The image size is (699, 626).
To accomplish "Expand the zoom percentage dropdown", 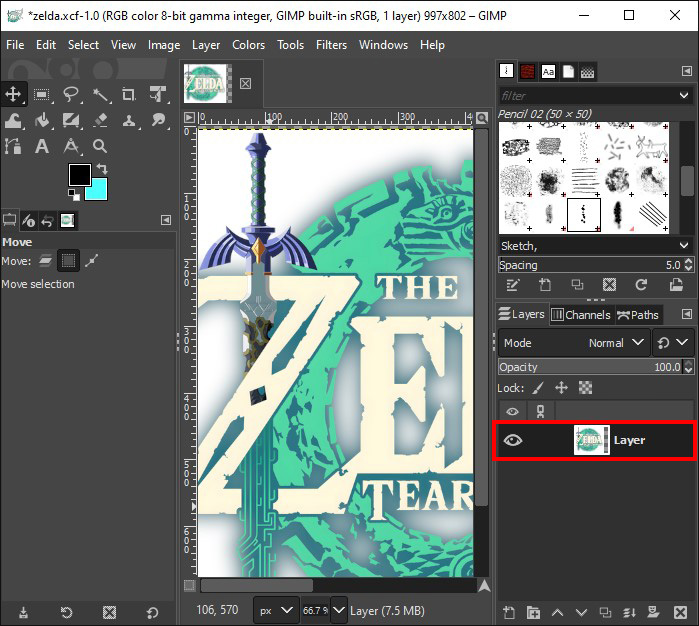I will point(339,609).
